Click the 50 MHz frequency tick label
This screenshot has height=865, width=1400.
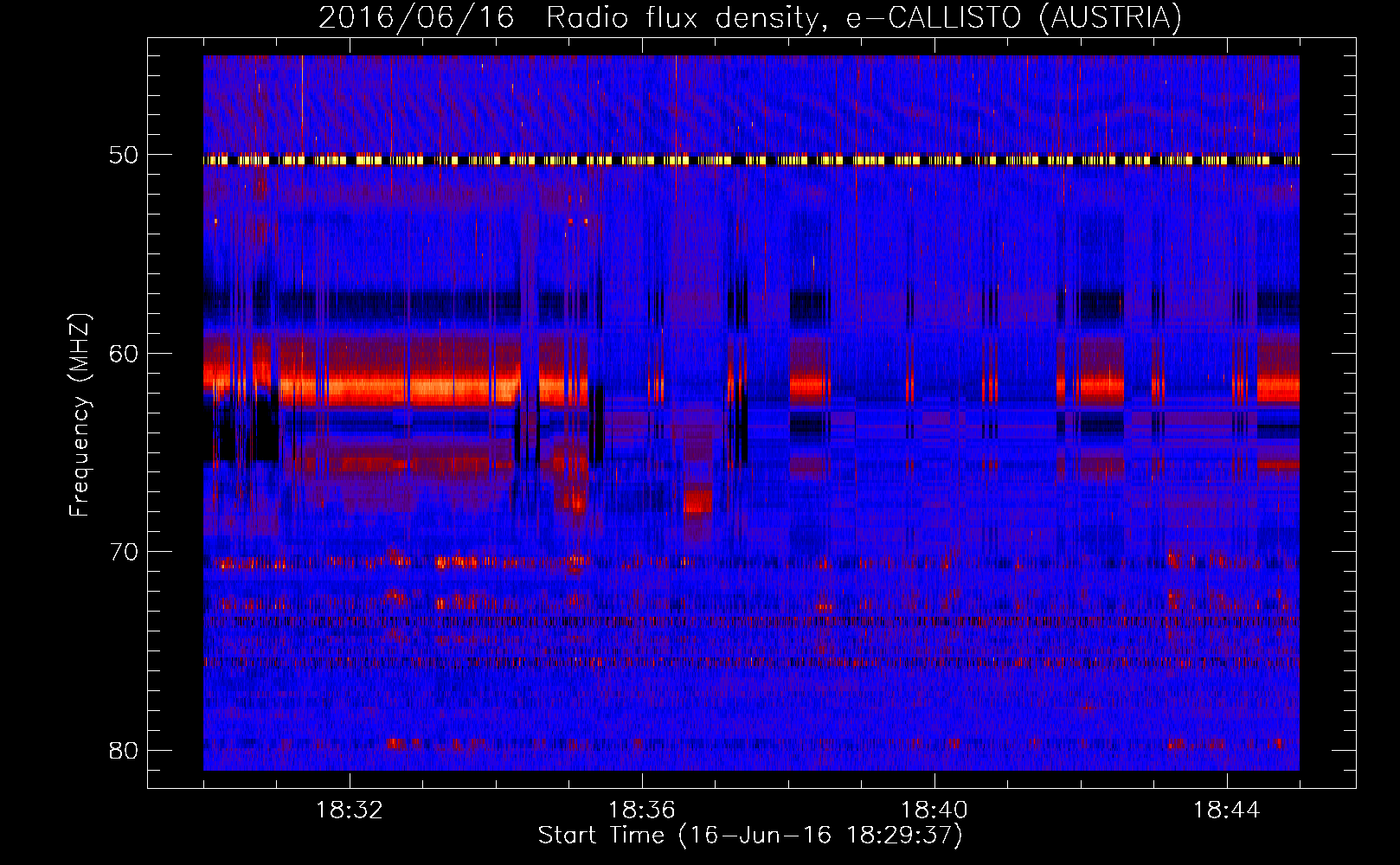click(x=123, y=155)
